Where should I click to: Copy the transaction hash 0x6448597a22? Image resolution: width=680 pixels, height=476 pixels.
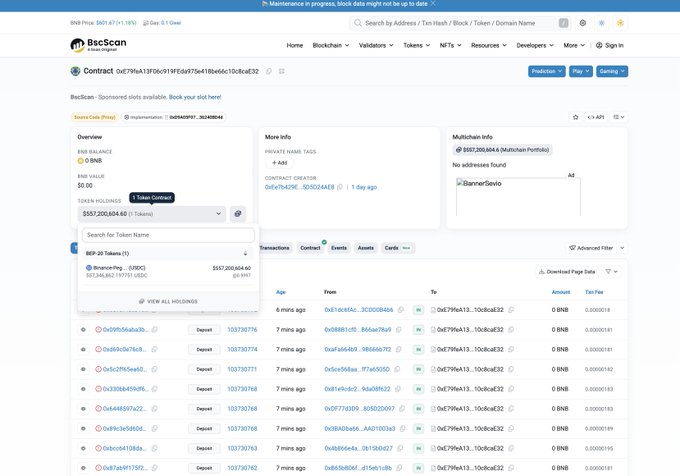[155, 409]
